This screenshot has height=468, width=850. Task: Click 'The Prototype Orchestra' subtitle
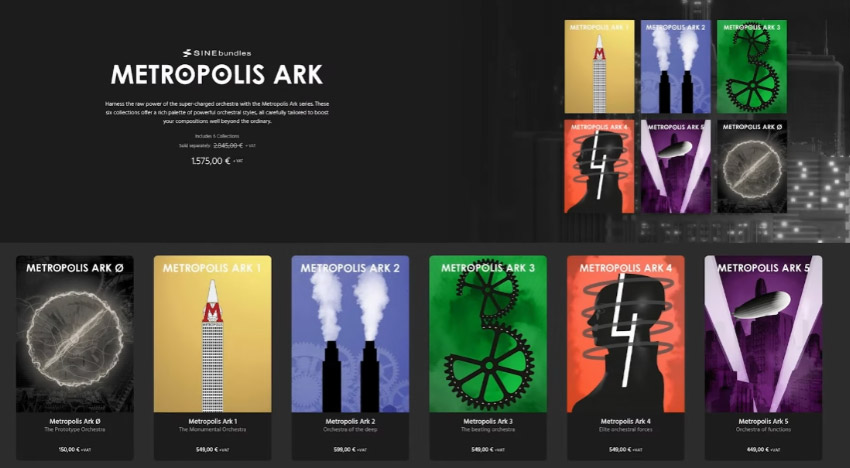(75, 429)
